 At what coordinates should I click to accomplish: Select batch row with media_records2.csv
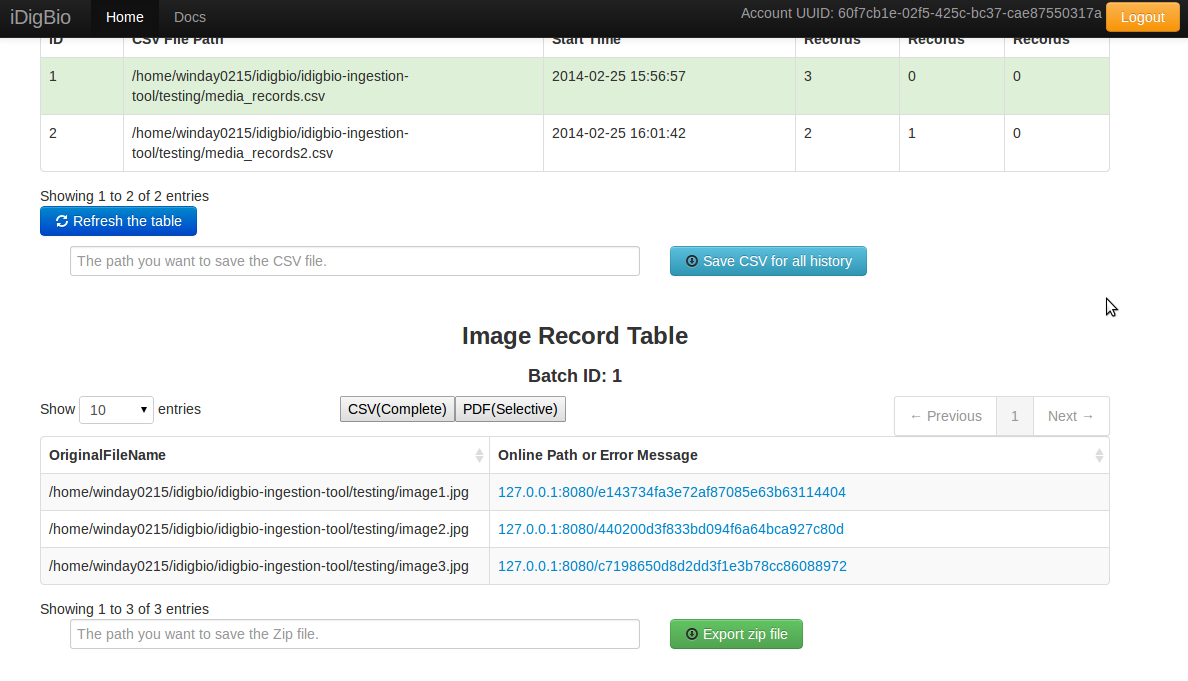click(574, 143)
